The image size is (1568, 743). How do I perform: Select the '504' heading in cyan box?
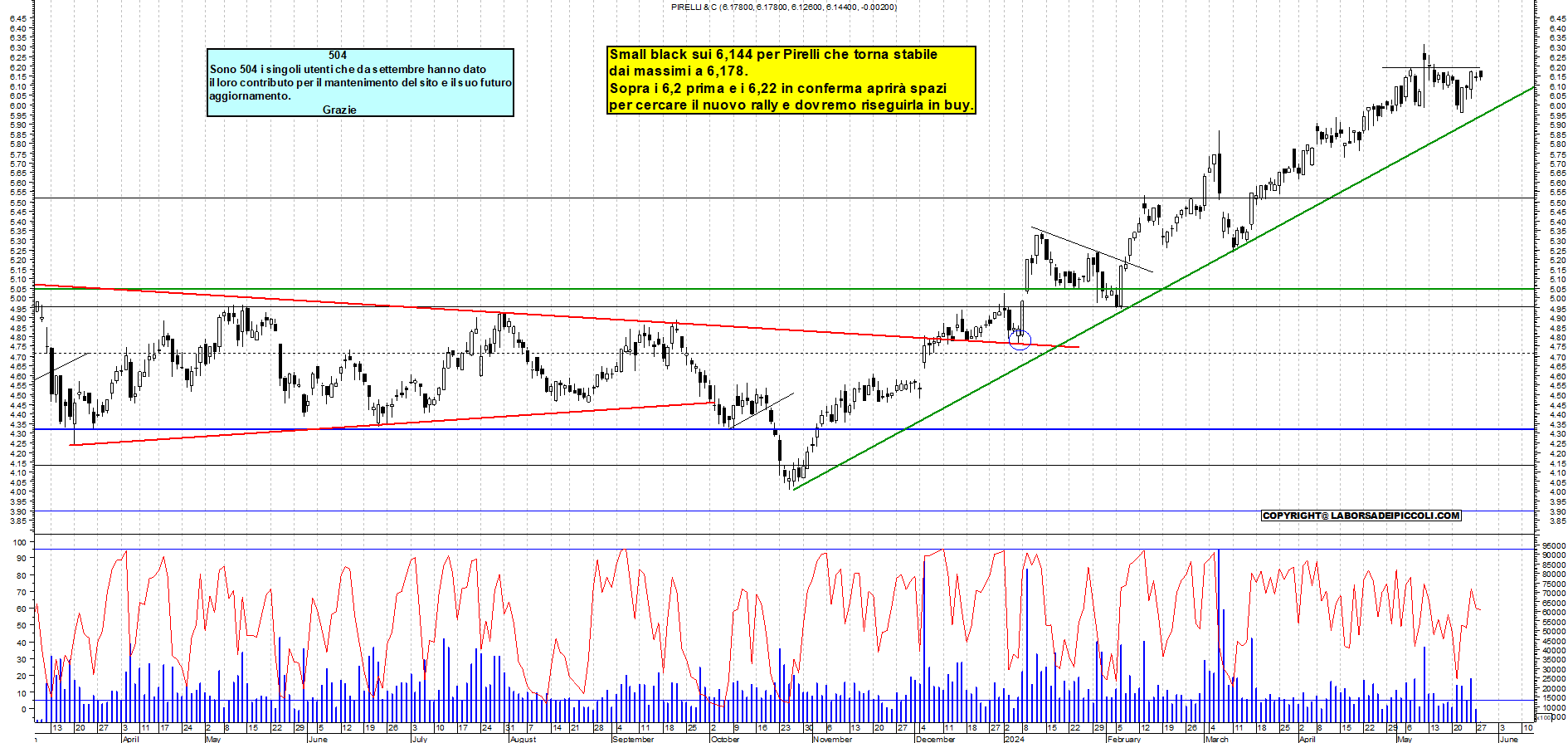[338, 55]
